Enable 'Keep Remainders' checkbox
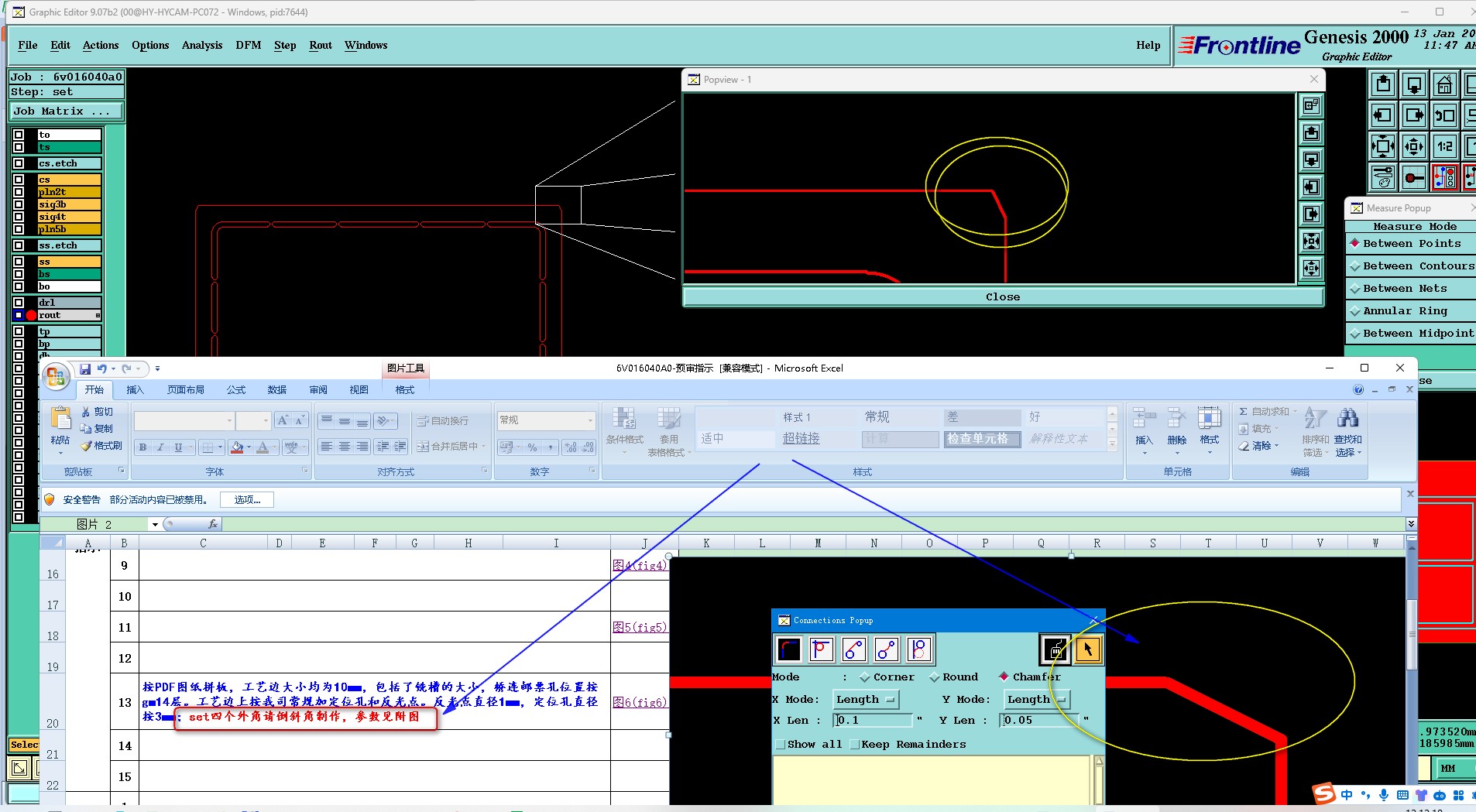The width and height of the screenshot is (1476, 812). (855, 744)
